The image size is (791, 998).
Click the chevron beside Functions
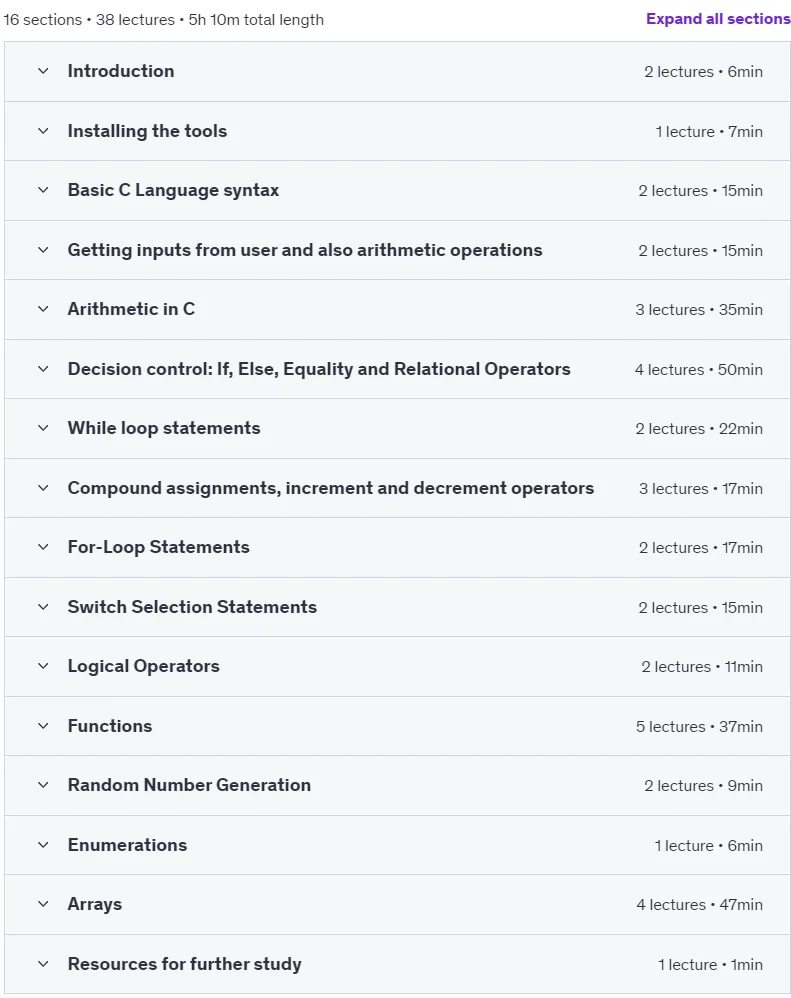pos(43,726)
